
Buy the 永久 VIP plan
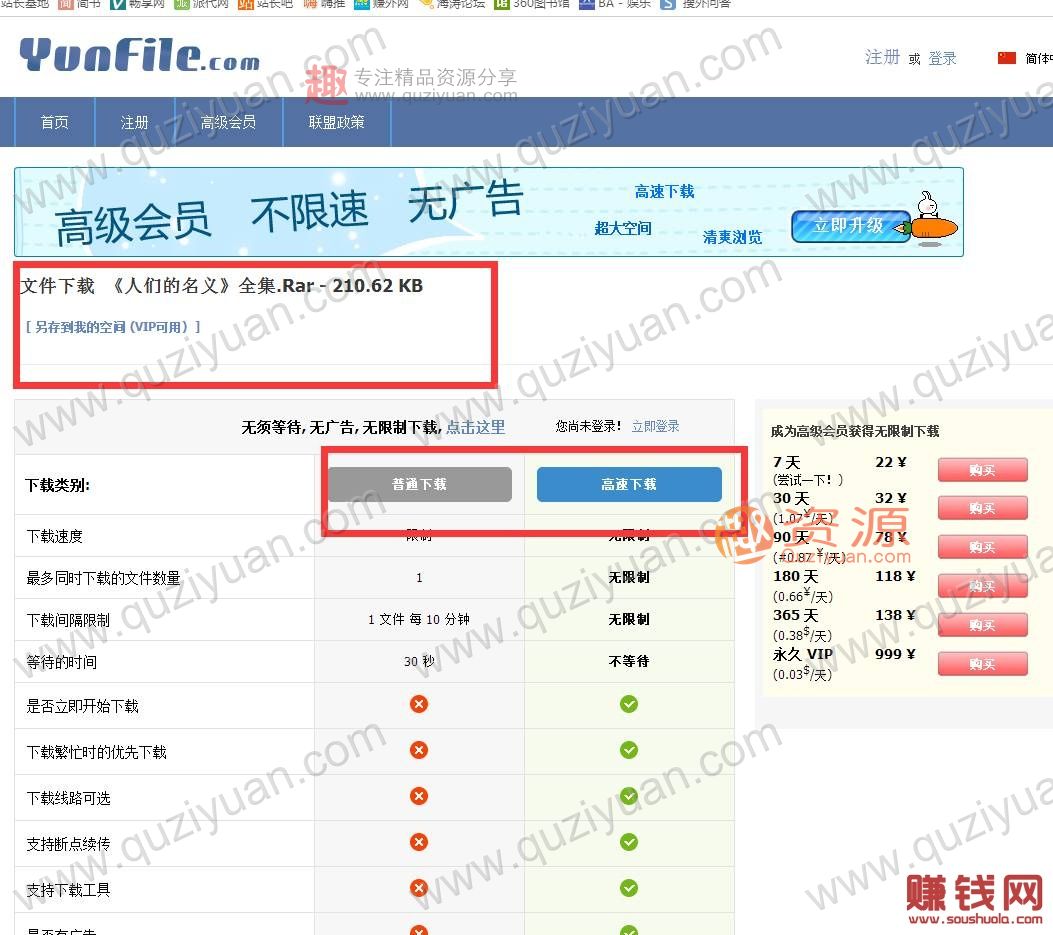pos(982,664)
